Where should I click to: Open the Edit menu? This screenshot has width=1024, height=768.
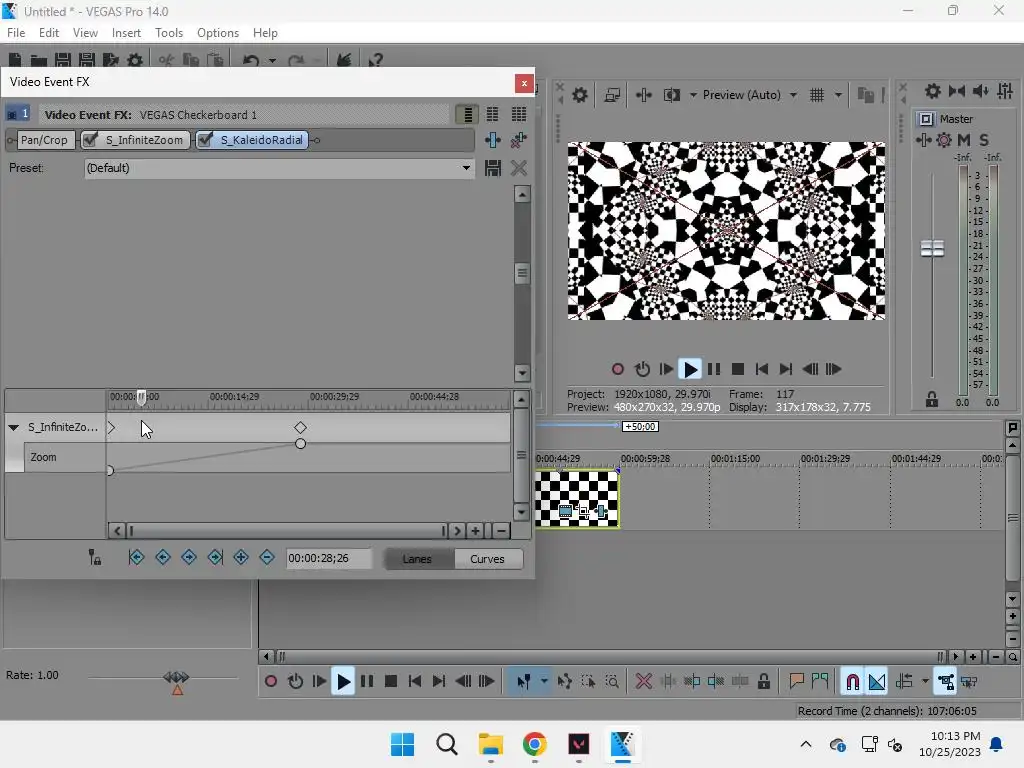(x=49, y=33)
